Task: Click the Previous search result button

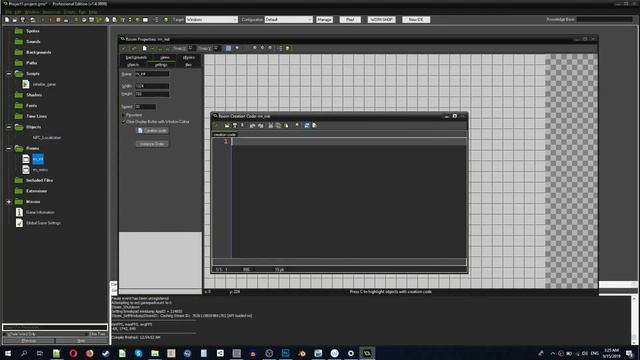Action: (29, 340)
